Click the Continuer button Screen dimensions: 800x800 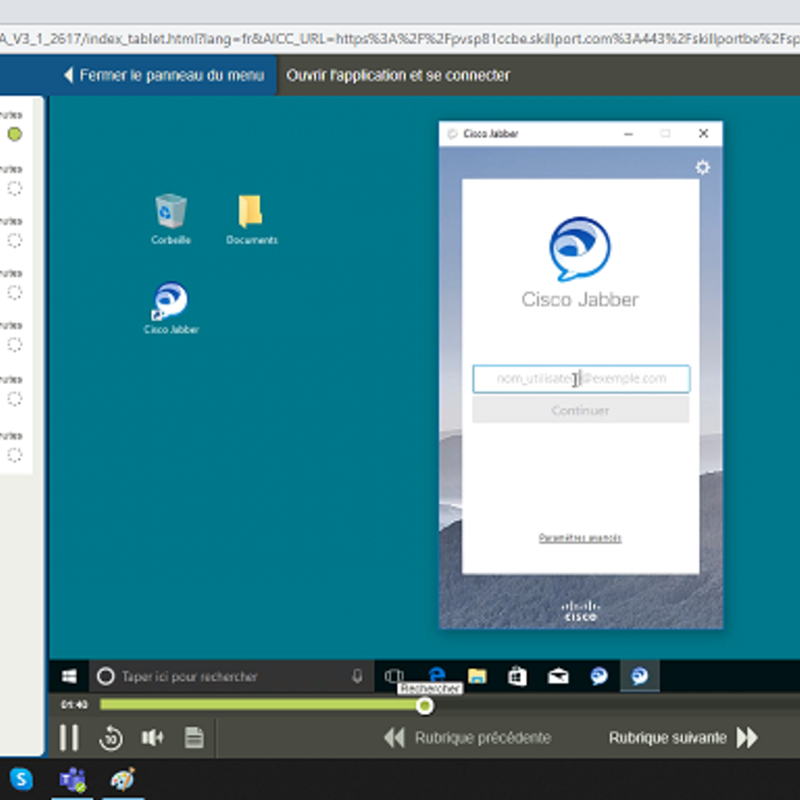click(x=581, y=410)
